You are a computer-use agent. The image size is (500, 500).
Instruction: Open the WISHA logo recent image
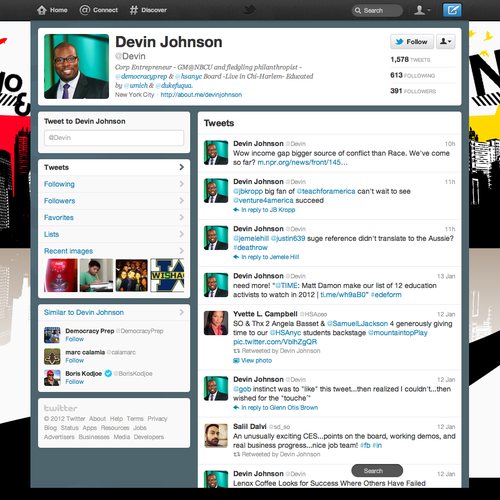click(167, 275)
